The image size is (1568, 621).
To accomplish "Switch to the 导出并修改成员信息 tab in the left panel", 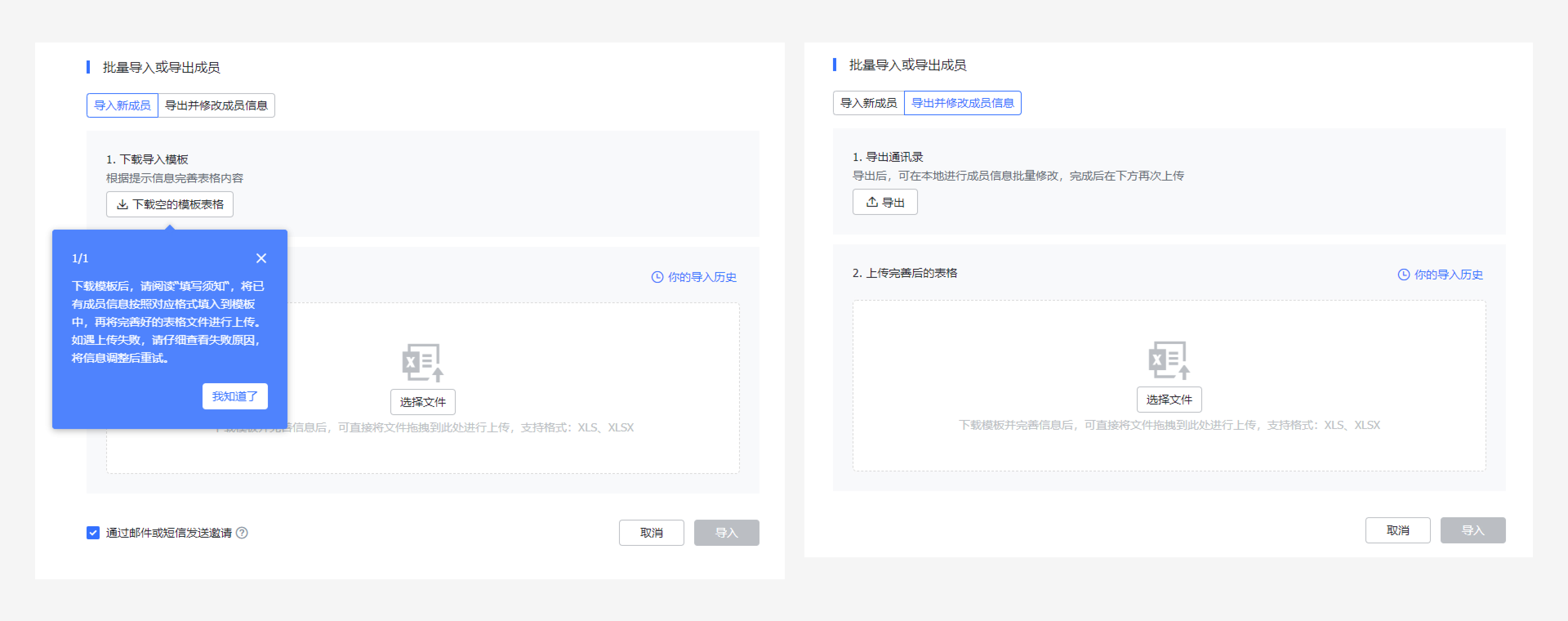I will coord(216,105).
